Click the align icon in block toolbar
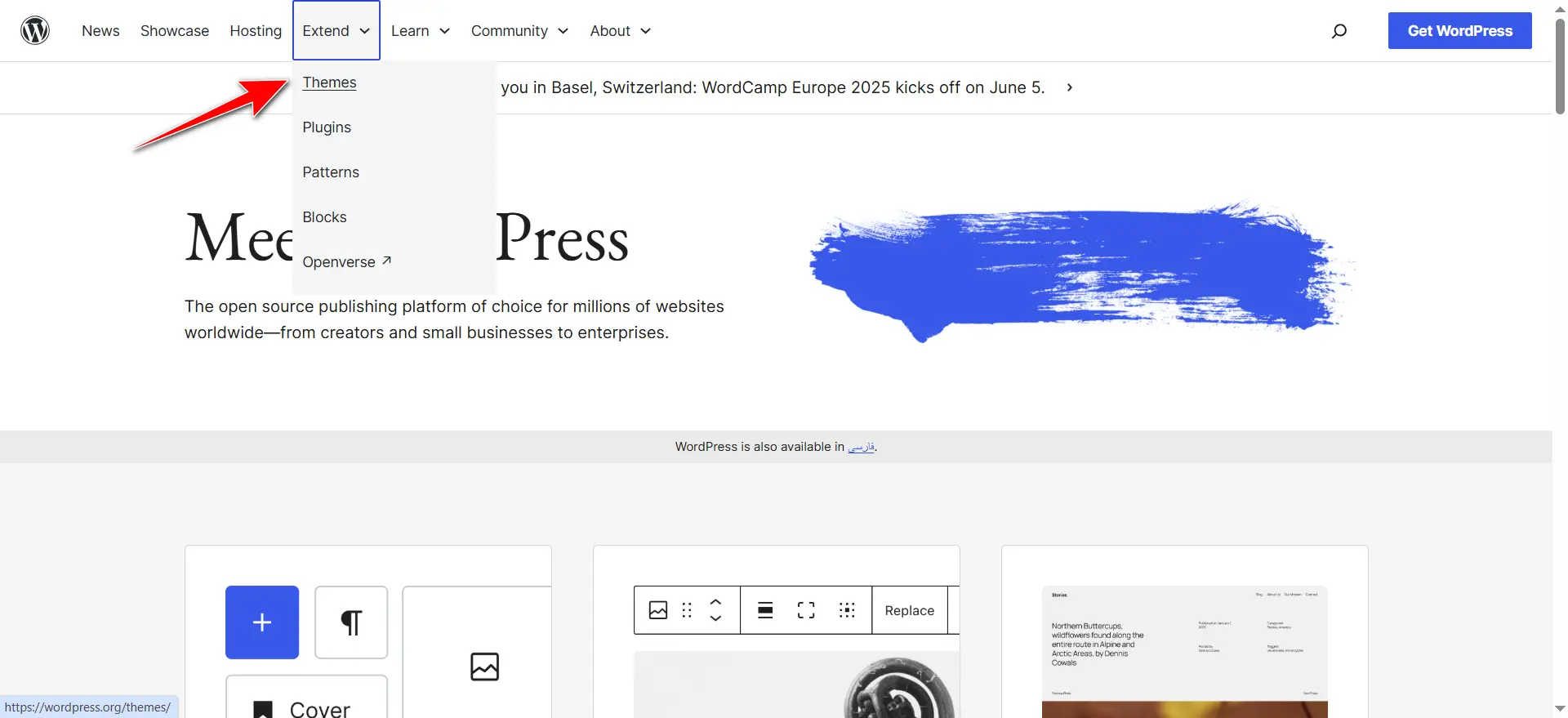The width and height of the screenshot is (1568, 718). pyautogui.click(x=765, y=610)
